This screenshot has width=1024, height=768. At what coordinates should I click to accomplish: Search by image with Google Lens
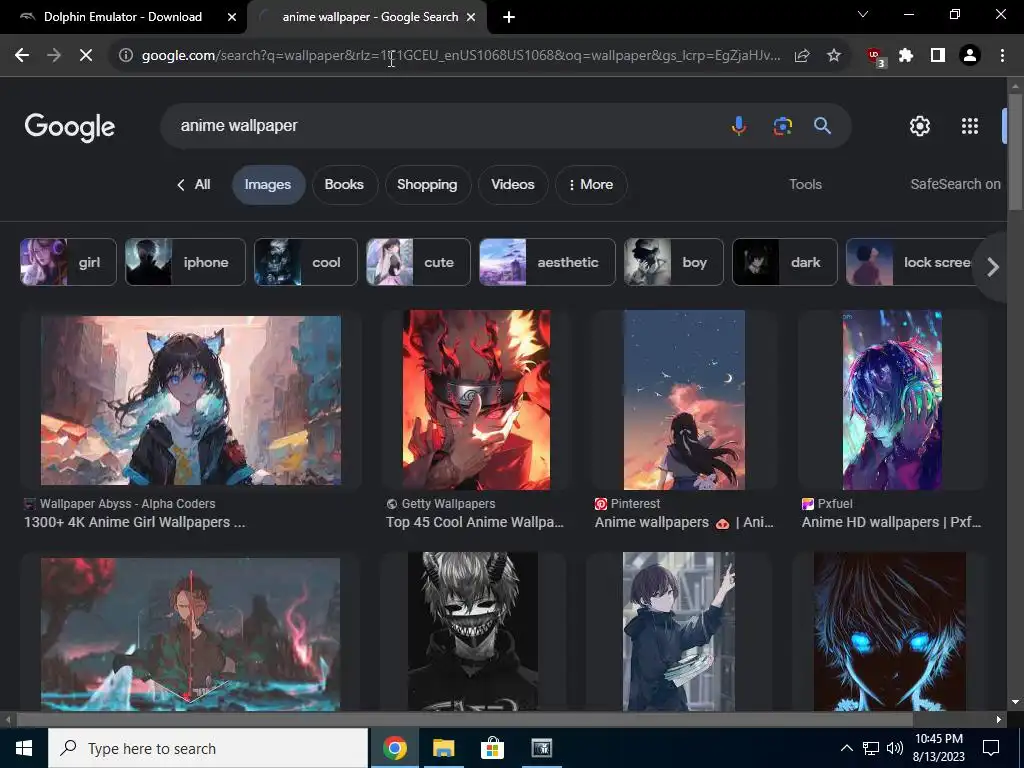point(782,125)
